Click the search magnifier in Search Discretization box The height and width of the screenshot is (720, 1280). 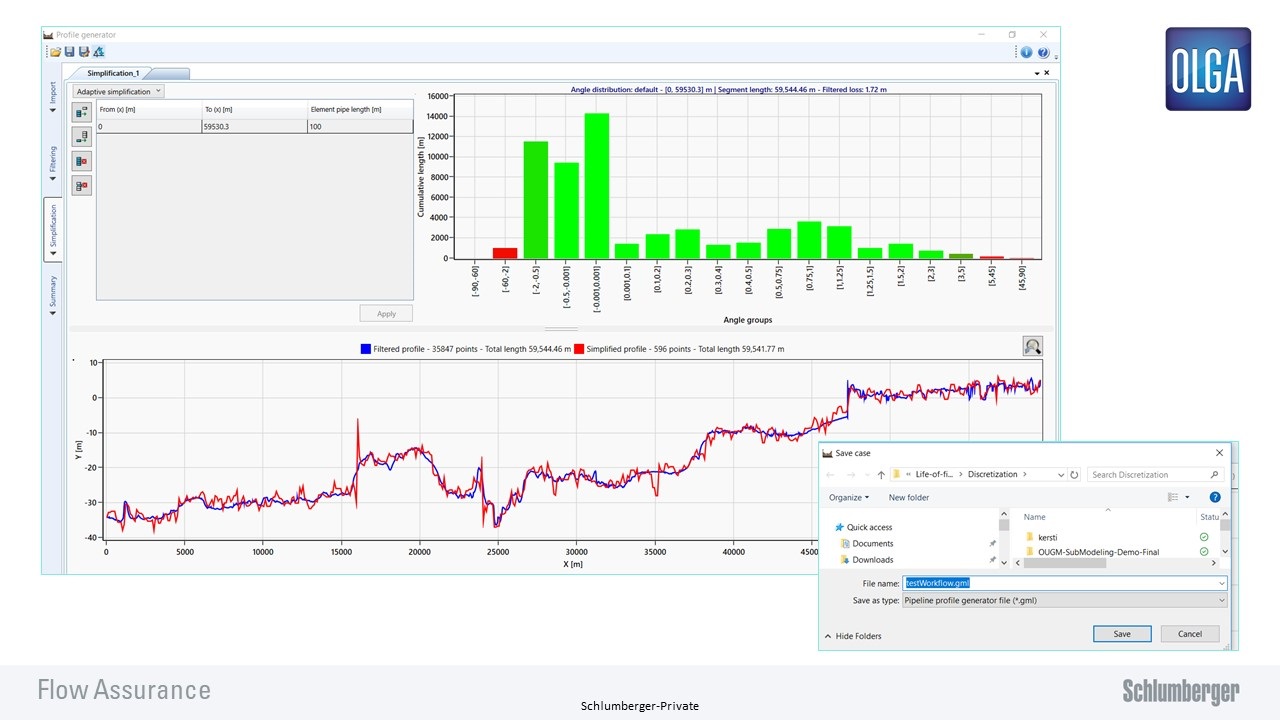coord(1215,475)
